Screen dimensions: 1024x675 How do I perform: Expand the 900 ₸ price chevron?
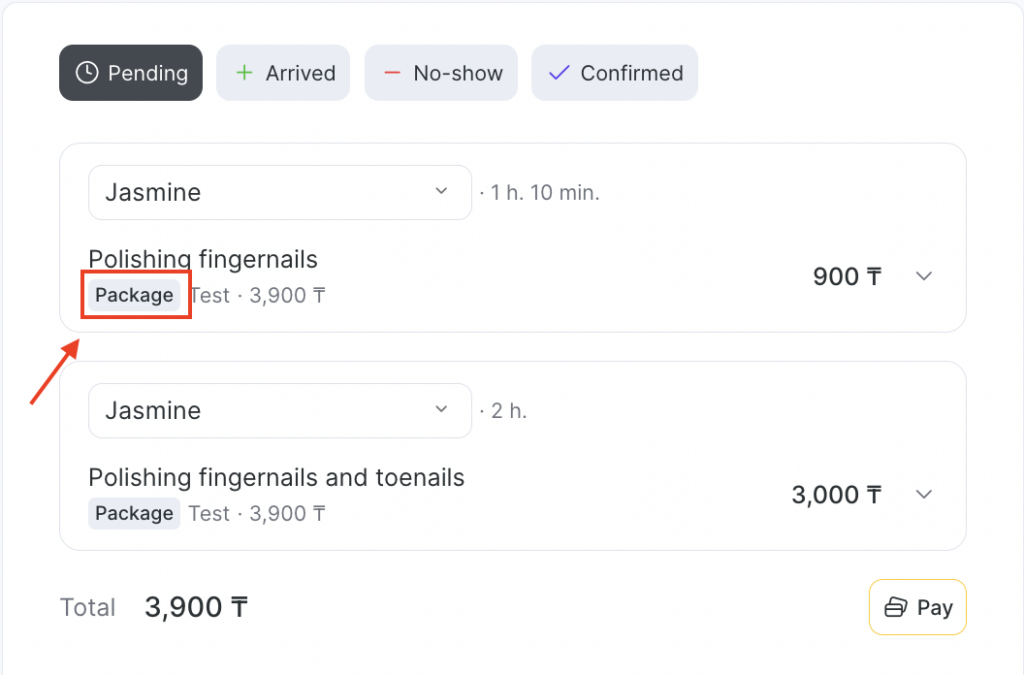click(x=924, y=276)
